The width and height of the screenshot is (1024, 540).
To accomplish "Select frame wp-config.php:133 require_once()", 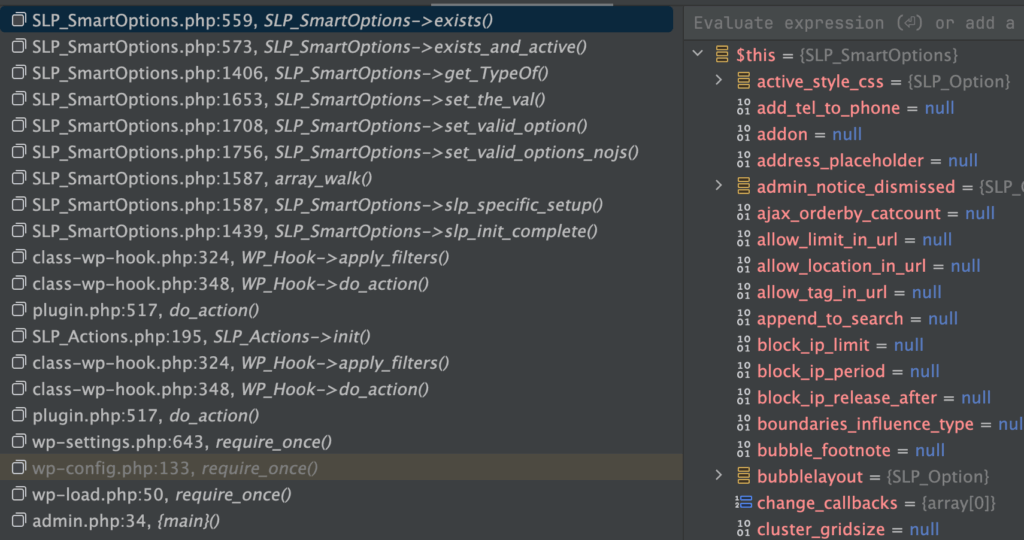I will (x=341, y=468).
